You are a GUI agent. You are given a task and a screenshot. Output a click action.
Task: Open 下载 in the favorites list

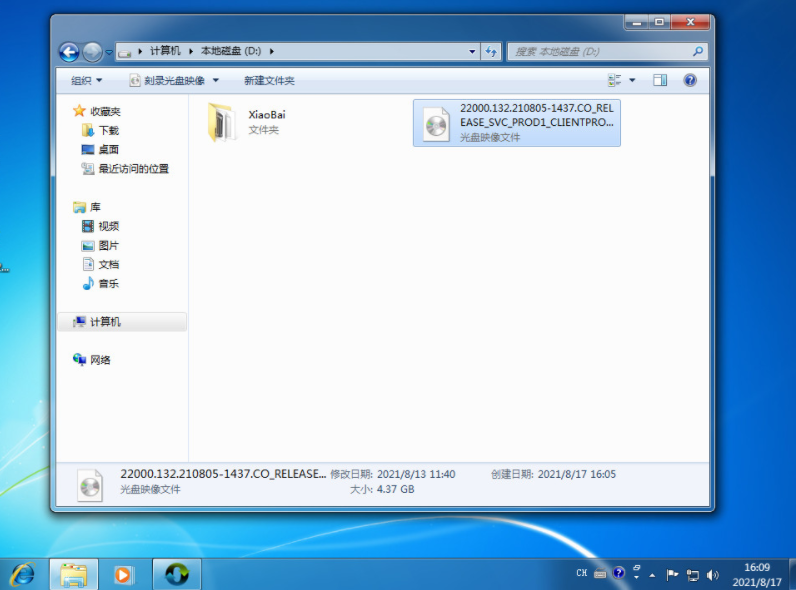[x=109, y=130]
